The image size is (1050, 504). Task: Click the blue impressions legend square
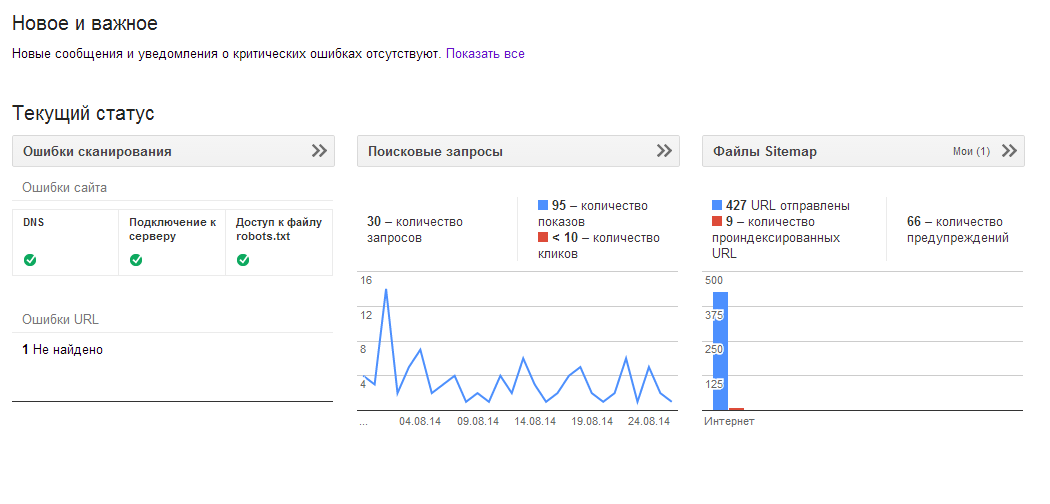coord(543,205)
